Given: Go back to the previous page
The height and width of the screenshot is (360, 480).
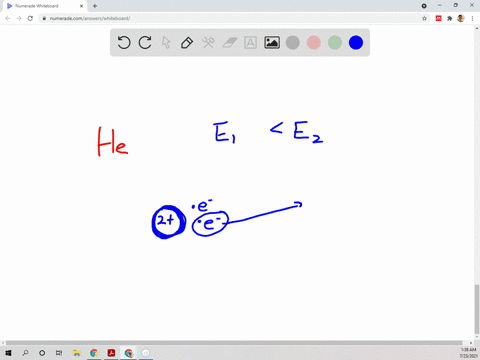Looking at the screenshot, I should [x=8, y=18].
